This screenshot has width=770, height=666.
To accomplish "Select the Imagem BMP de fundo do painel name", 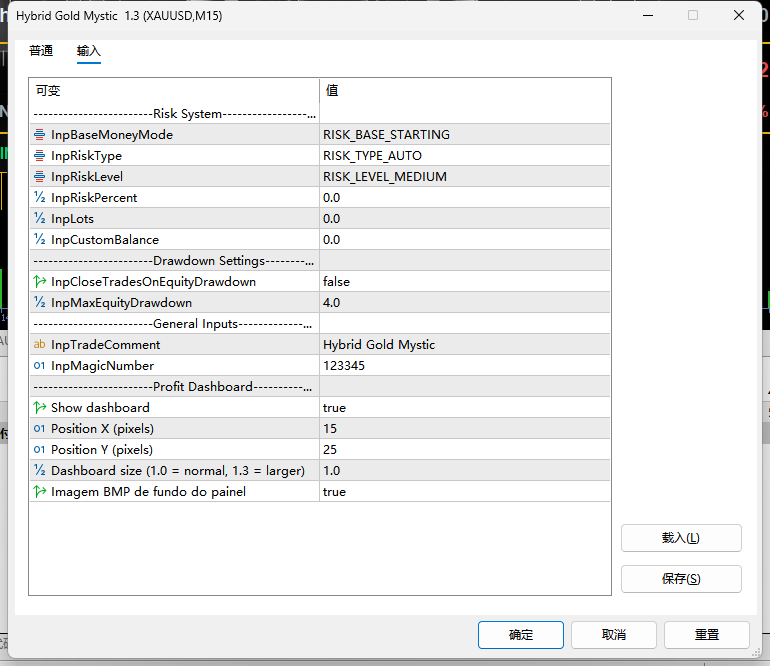I will [148, 492].
